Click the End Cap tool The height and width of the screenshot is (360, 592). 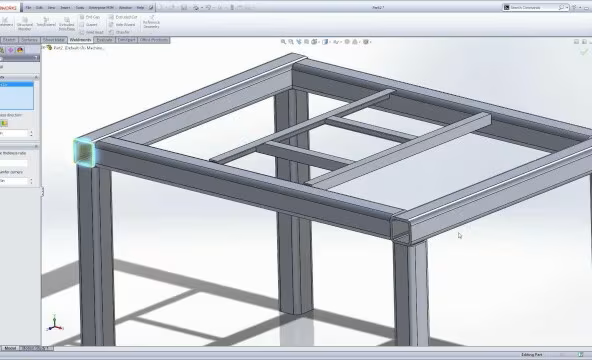(90, 17)
